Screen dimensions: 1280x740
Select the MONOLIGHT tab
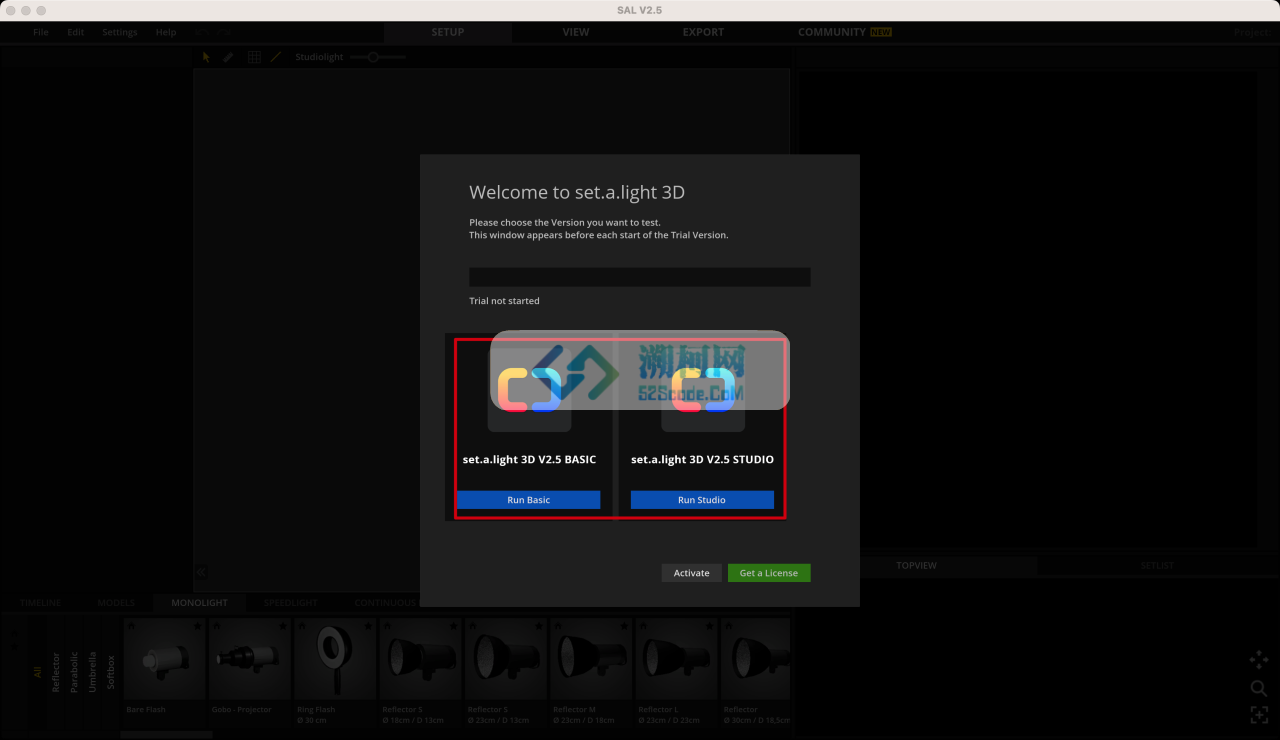[x=200, y=603]
